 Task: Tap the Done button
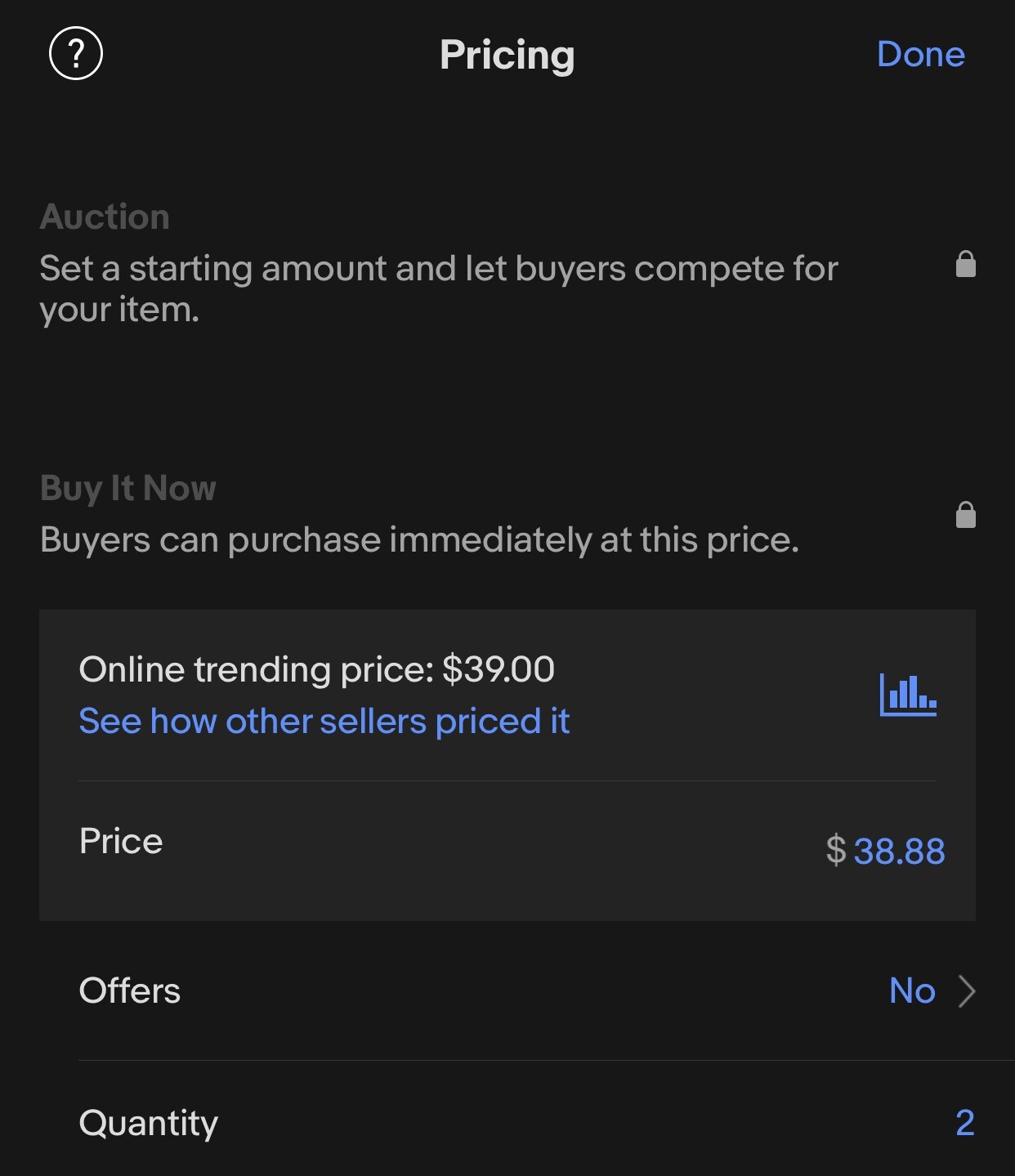coord(920,54)
